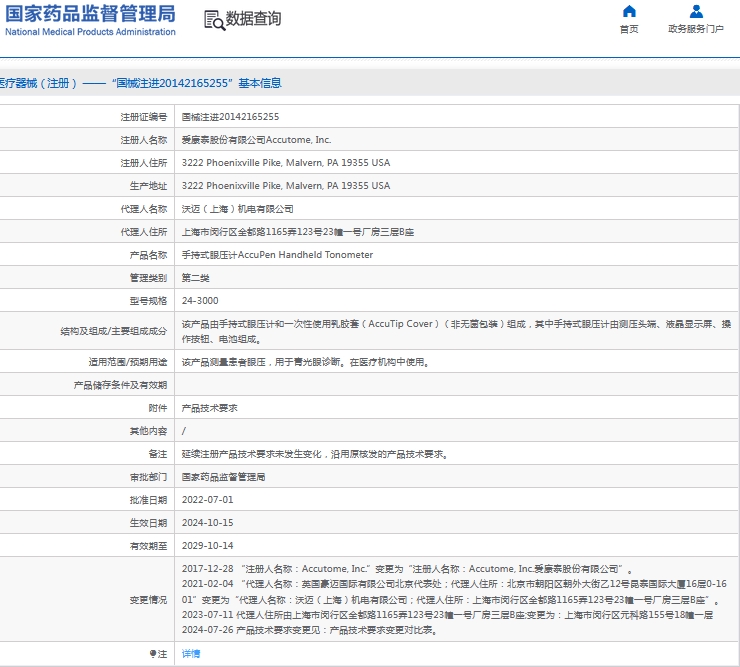Select approval department 国家药品监督管理局 value
This screenshot has width=740, height=667.
pos(223,477)
